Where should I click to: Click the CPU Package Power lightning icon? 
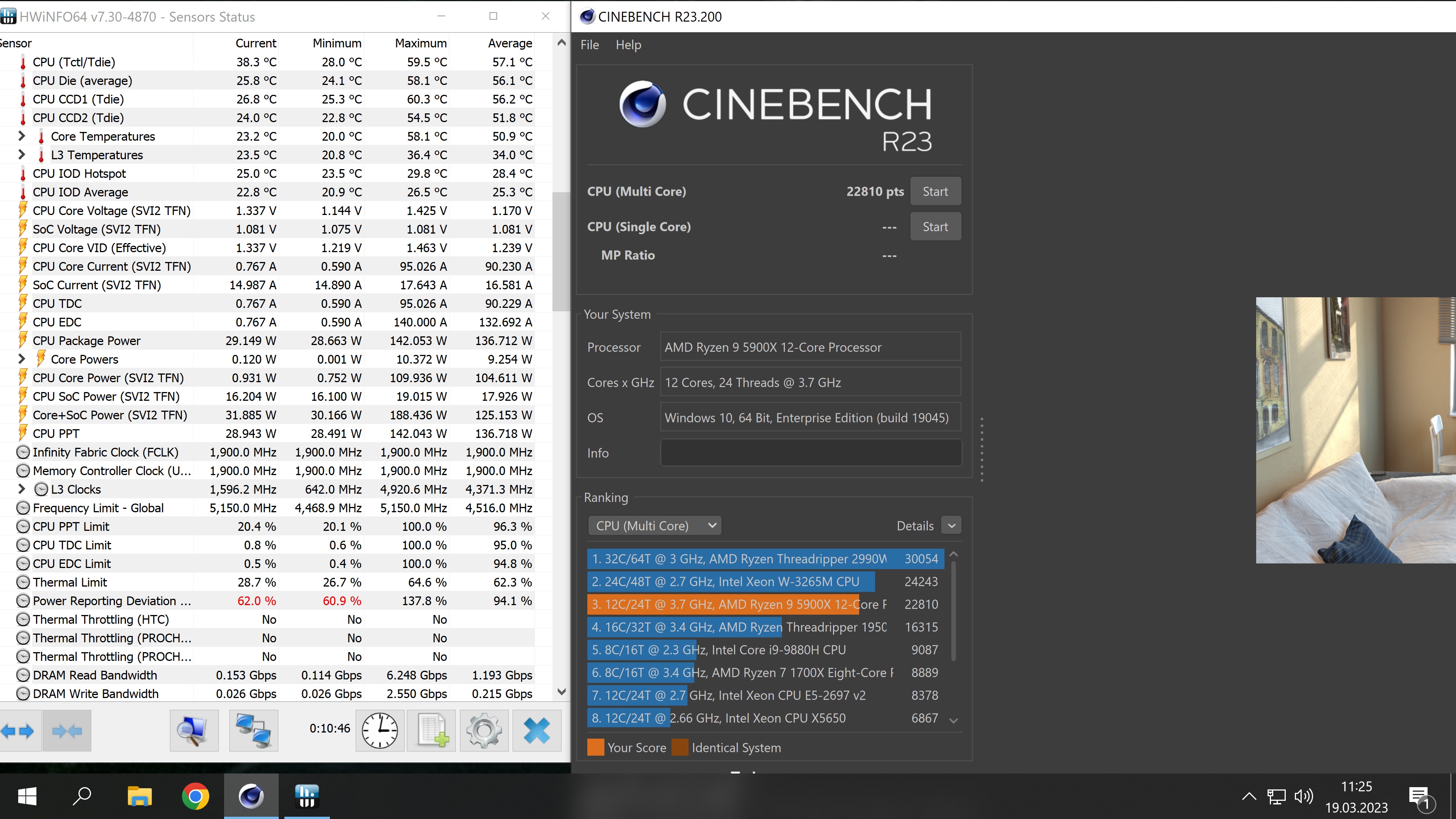(23, 340)
